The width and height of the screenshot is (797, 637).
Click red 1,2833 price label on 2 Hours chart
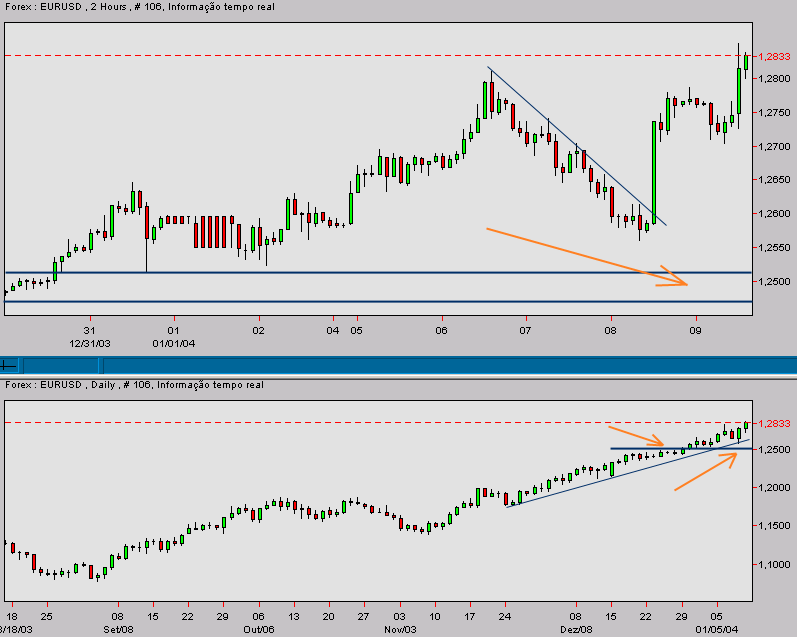pyautogui.click(x=774, y=56)
